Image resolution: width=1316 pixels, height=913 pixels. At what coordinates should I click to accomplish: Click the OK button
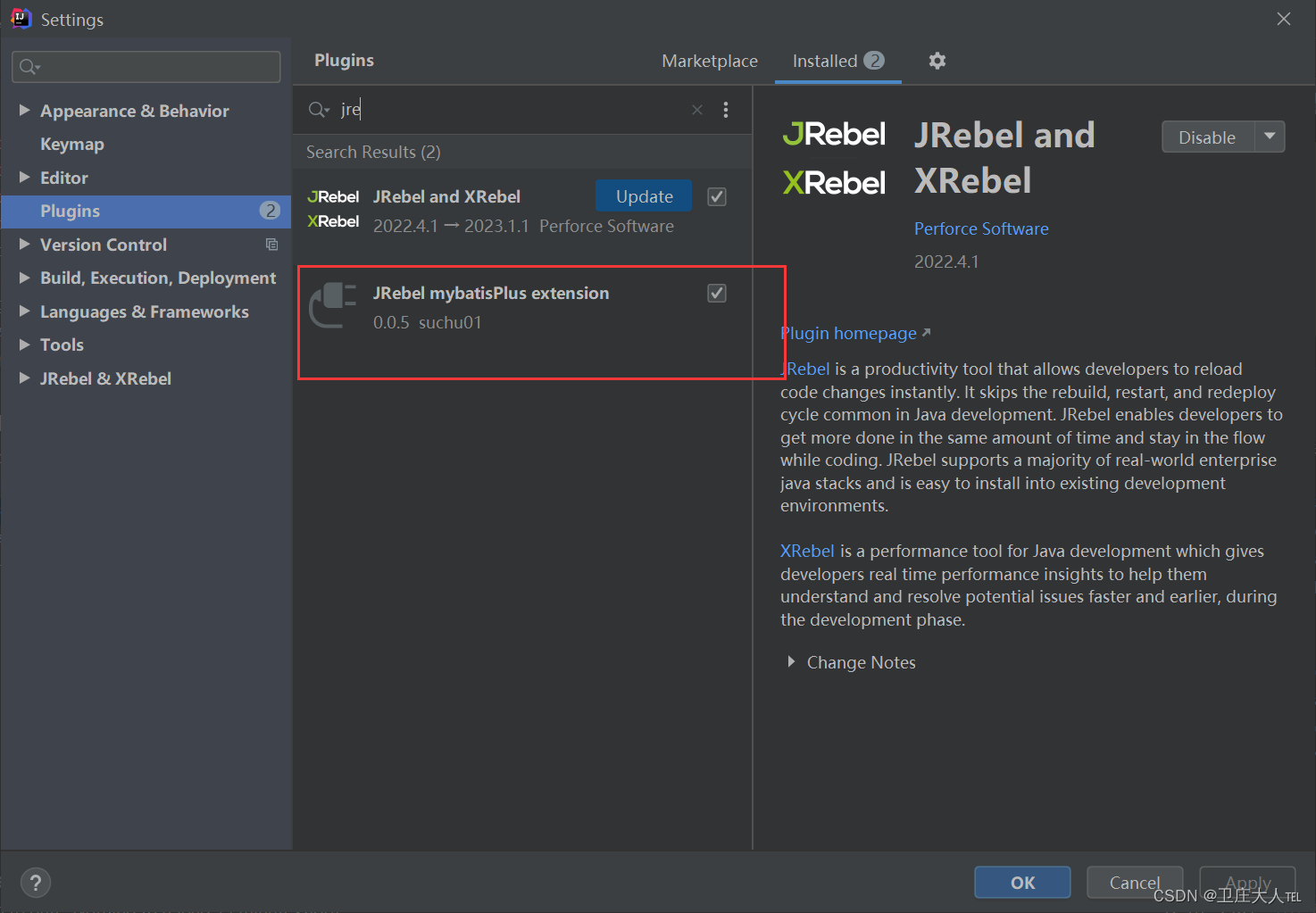(1022, 882)
